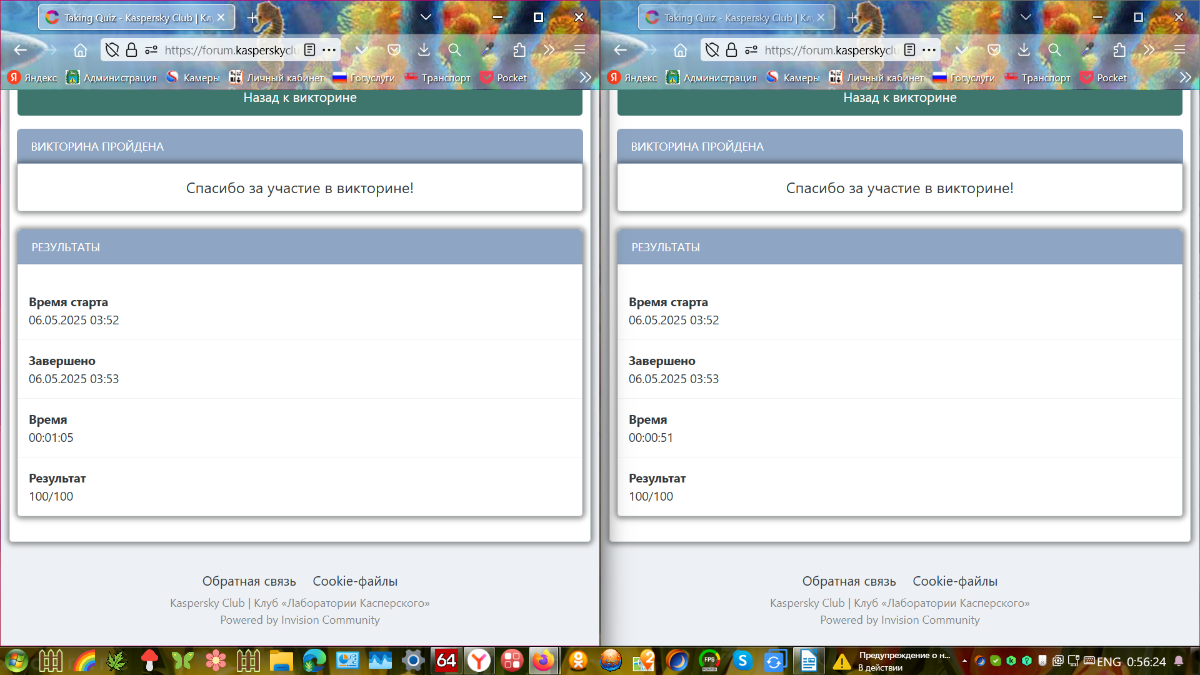Open extensions puzzle icon in right window
This screenshot has width=1200, height=675.
click(x=1119, y=50)
